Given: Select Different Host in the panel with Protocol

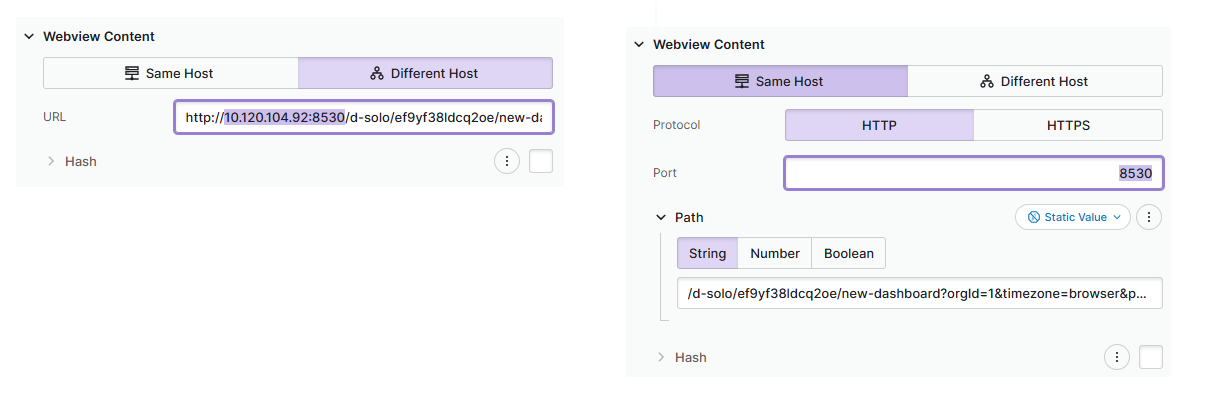Looking at the screenshot, I should tap(1034, 81).
